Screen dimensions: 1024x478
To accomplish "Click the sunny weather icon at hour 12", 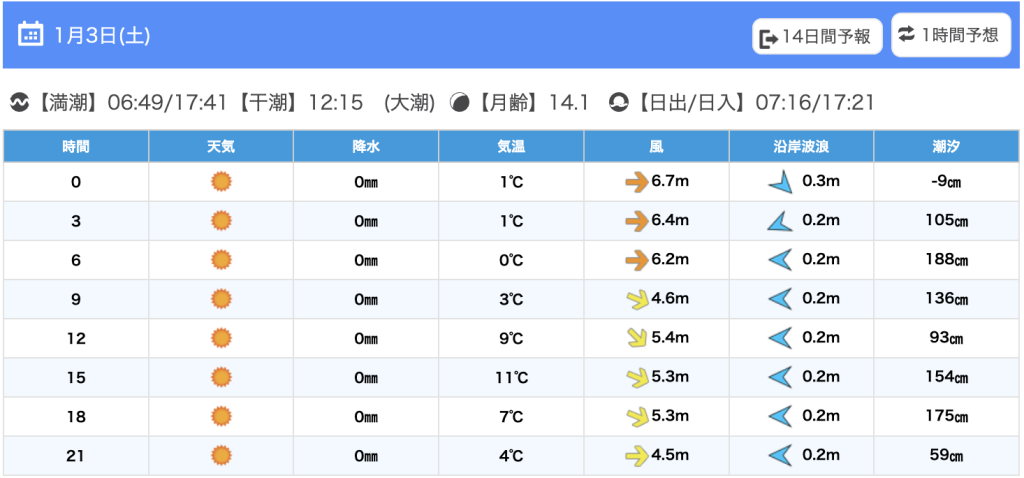I will tap(221, 338).
